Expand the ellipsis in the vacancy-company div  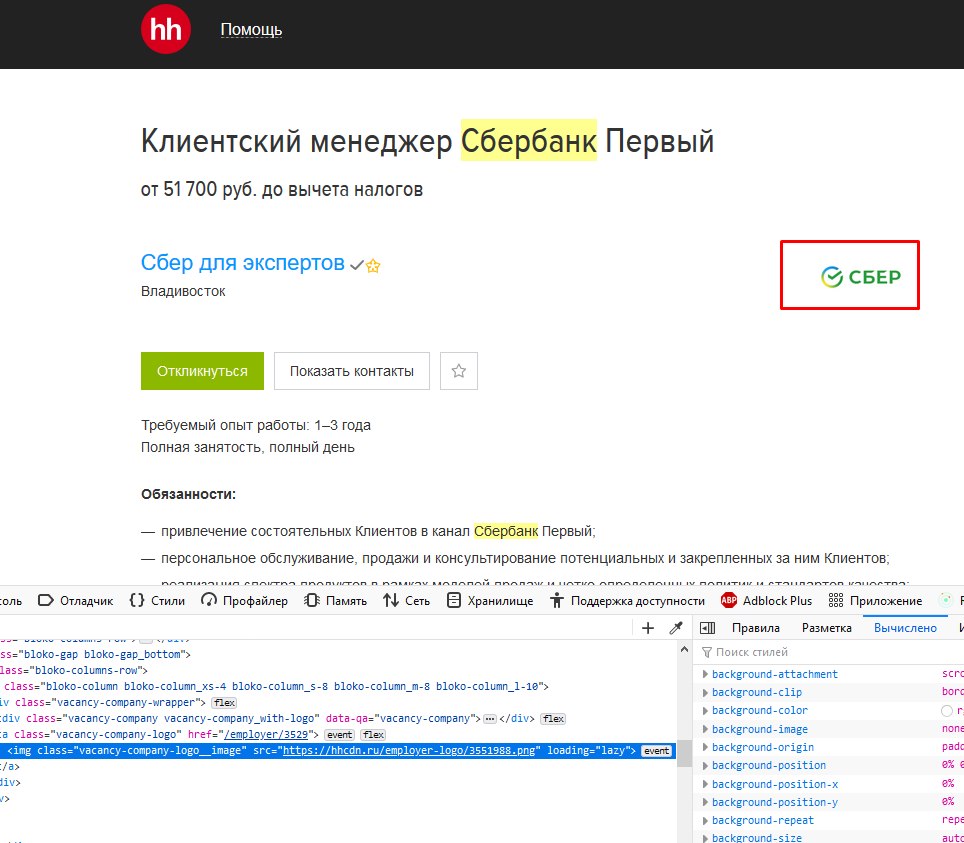[x=489, y=718]
